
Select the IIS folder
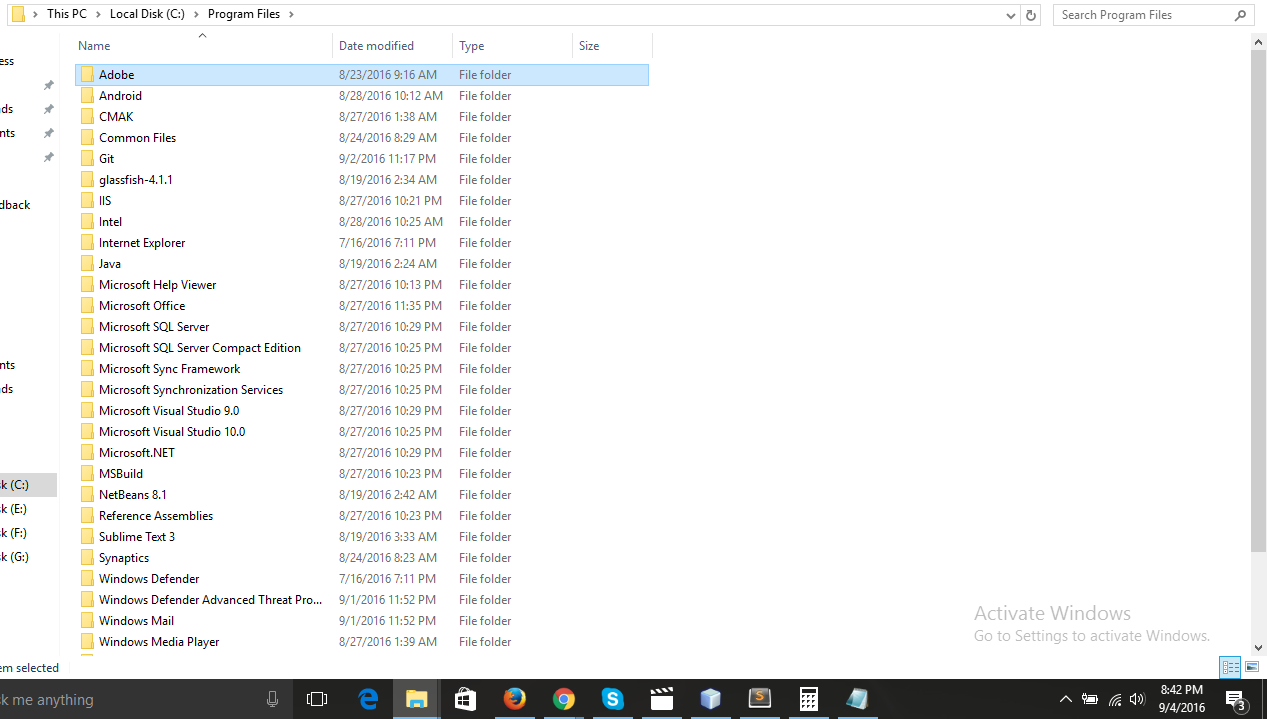[x=362, y=200]
